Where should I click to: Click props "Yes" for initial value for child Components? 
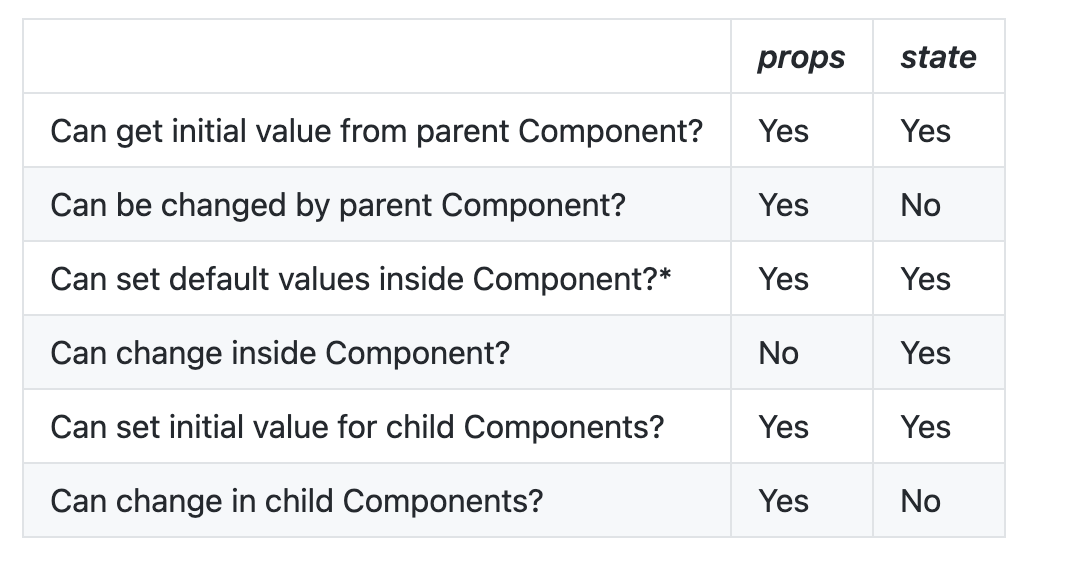click(x=783, y=427)
